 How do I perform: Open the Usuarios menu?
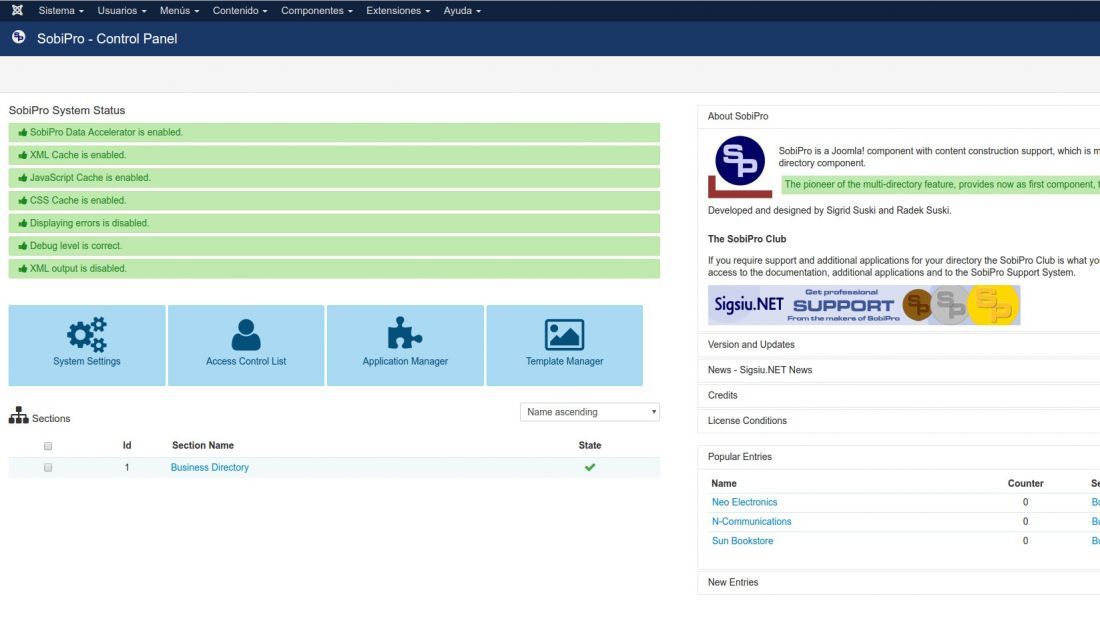coord(122,11)
